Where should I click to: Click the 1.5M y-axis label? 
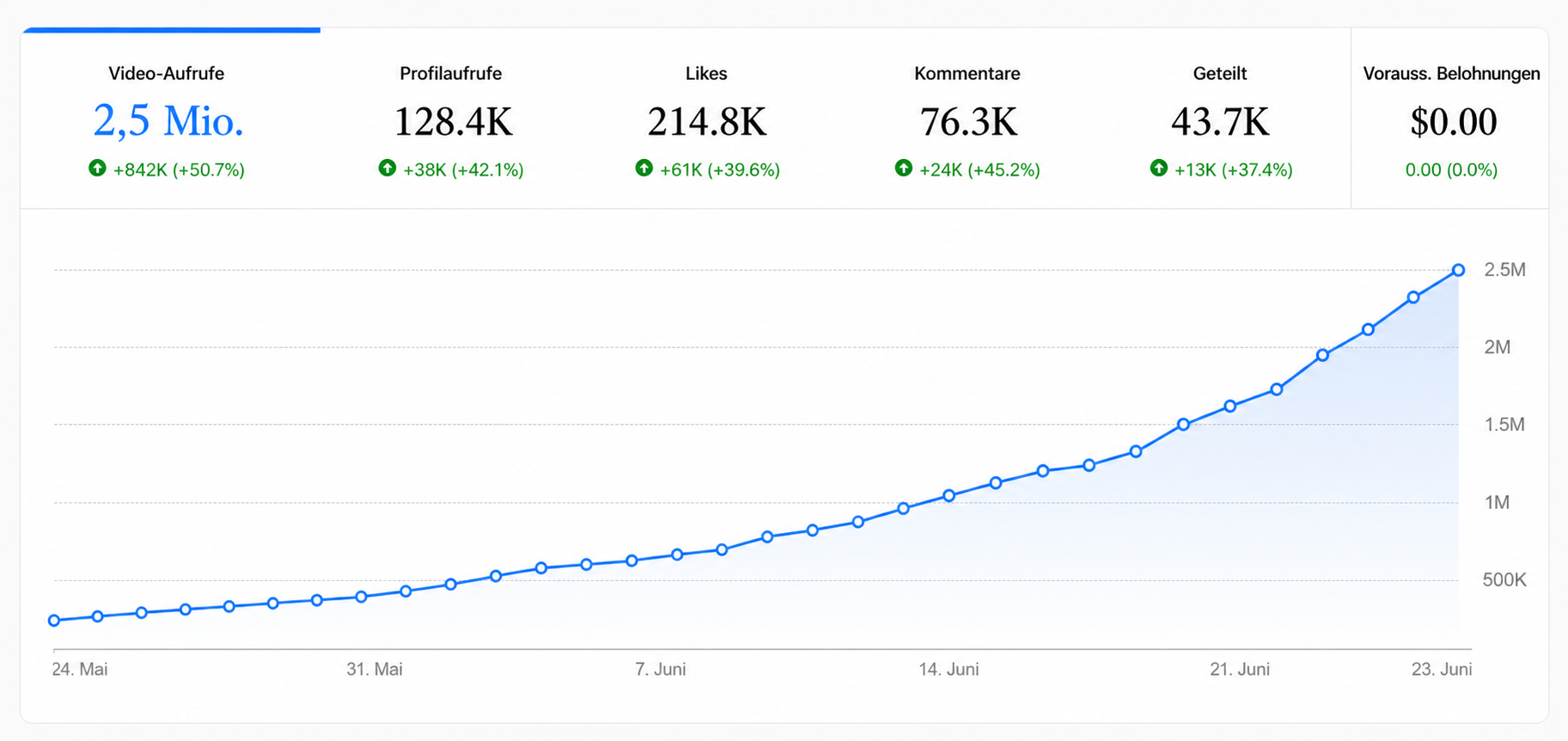tap(1504, 425)
